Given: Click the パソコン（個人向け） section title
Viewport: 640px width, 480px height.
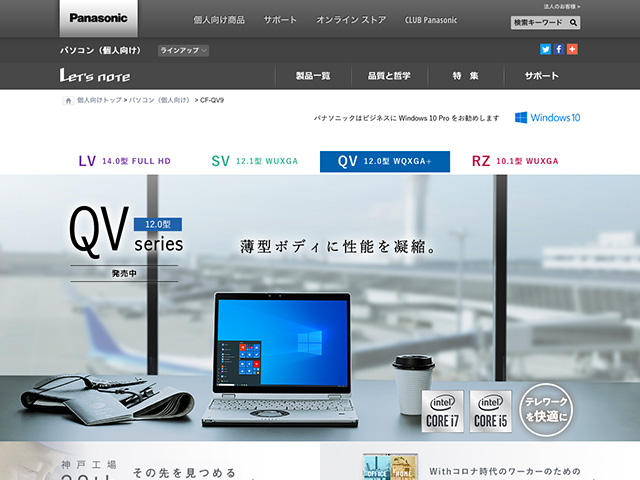Looking at the screenshot, I should click(x=100, y=50).
